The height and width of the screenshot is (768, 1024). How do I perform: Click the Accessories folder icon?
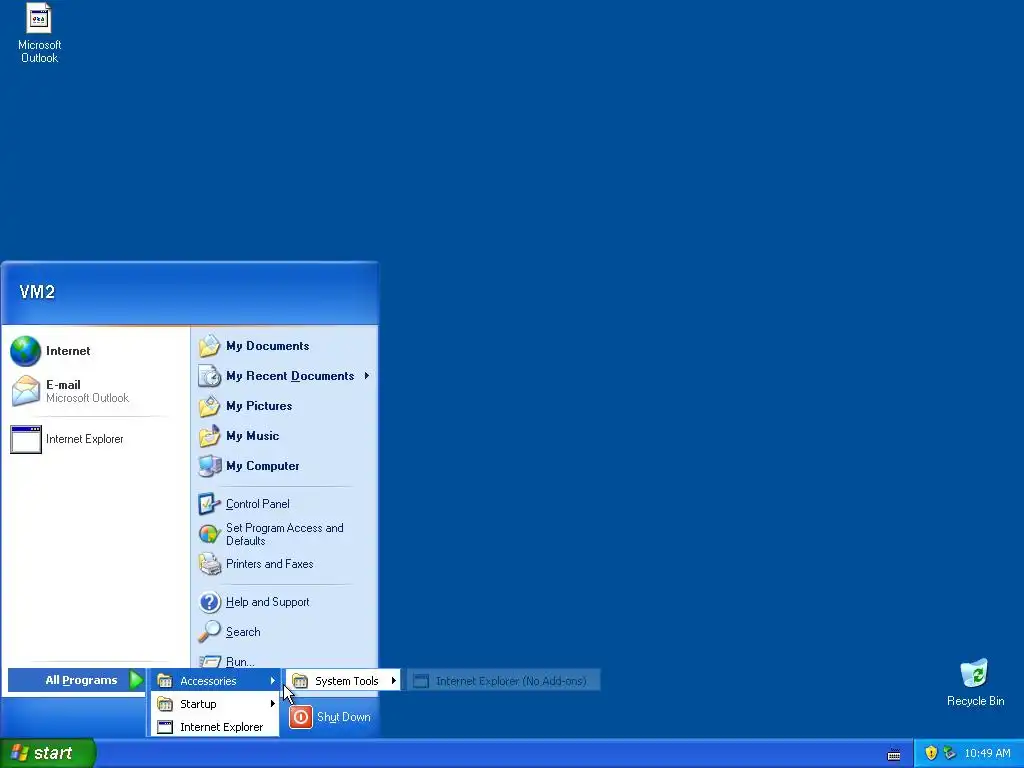coord(165,681)
